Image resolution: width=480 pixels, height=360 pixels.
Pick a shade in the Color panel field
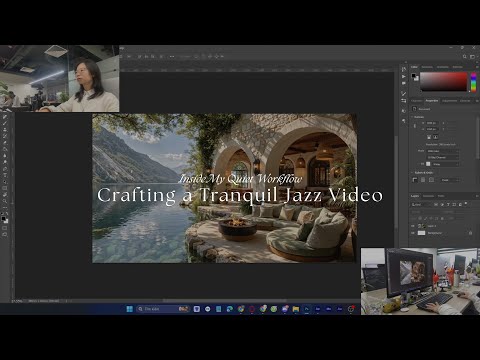tap(444, 81)
